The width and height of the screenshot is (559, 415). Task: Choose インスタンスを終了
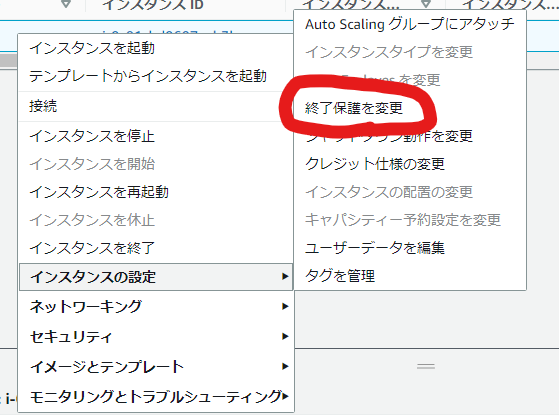click(x=92, y=248)
